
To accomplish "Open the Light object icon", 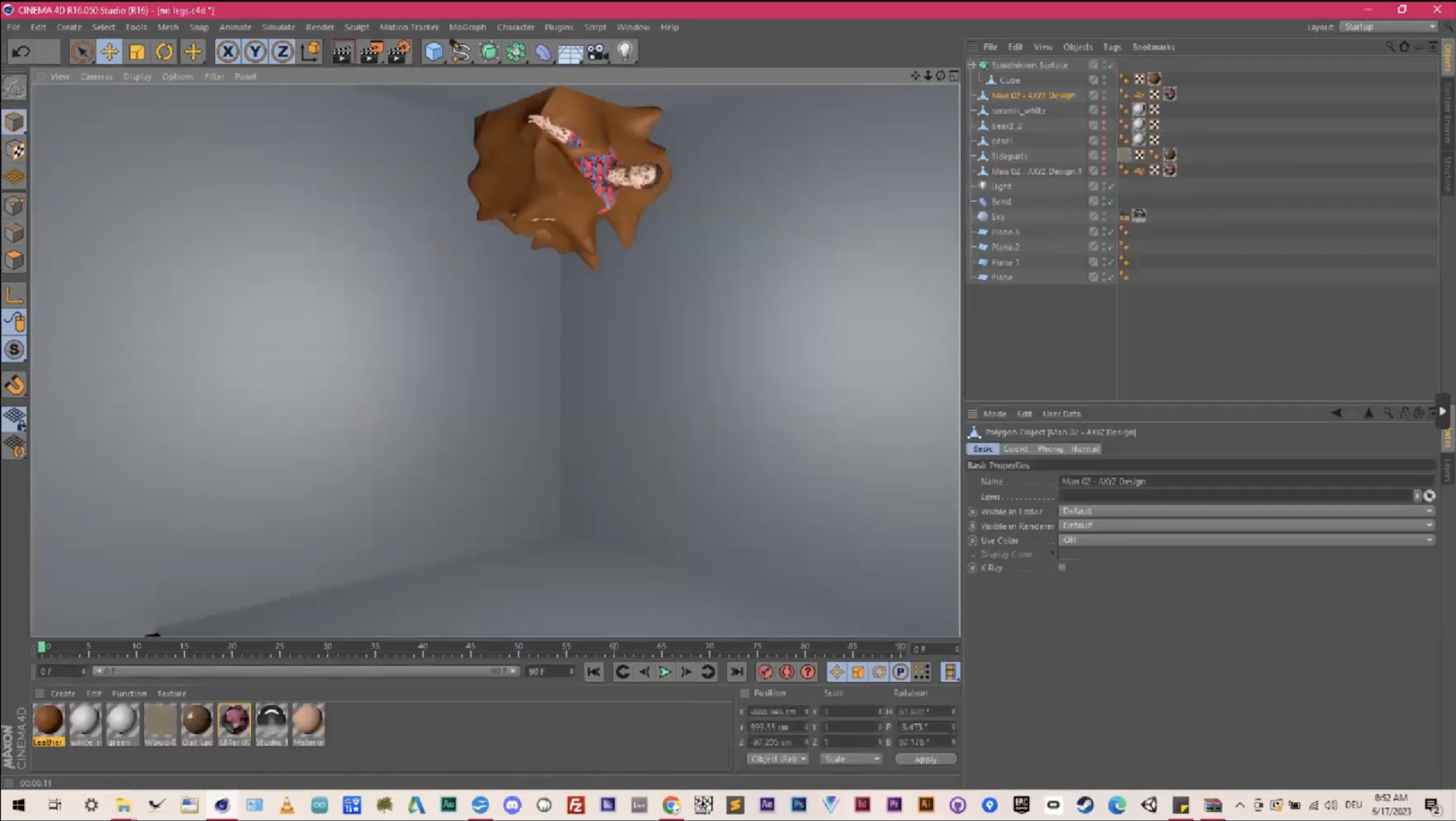I will [624, 52].
